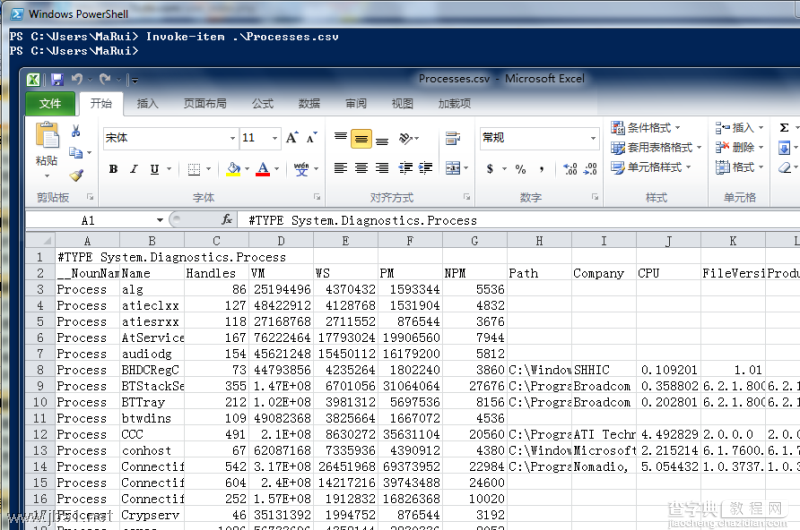Image resolution: width=800 pixels, height=530 pixels.
Task: Click the 单元格样式 cell styles button
Action: click(x=651, y=167)
